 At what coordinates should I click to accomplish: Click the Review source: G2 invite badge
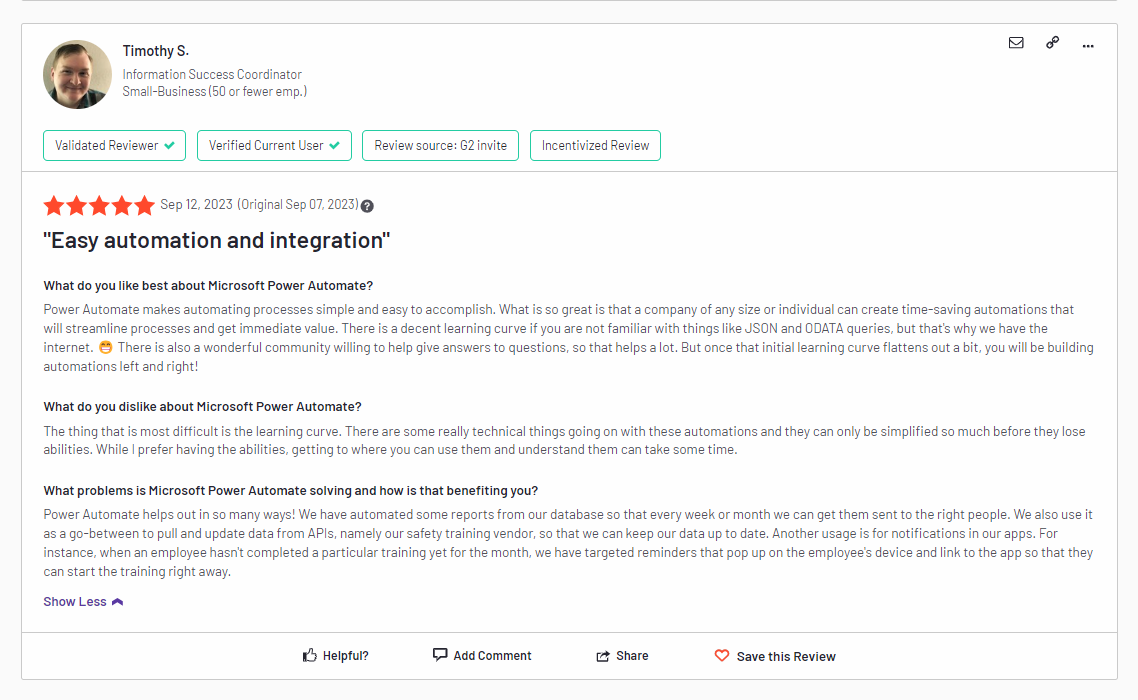[x=441, y=145]
